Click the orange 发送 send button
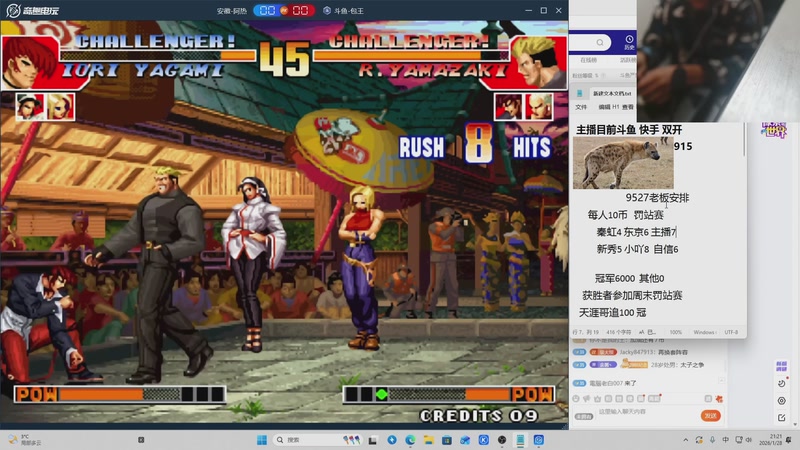 tap(711, 416)
